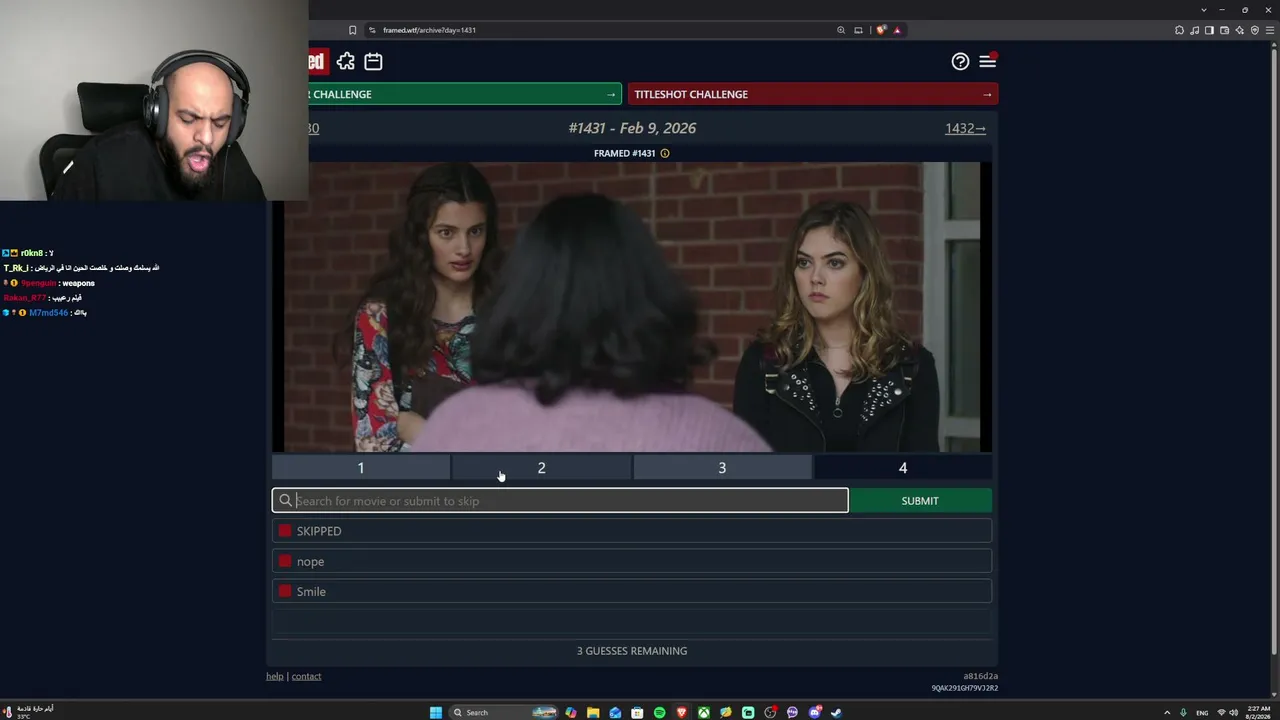Click the 'nope' guess row
The image size is (1280, 720).
632,561
